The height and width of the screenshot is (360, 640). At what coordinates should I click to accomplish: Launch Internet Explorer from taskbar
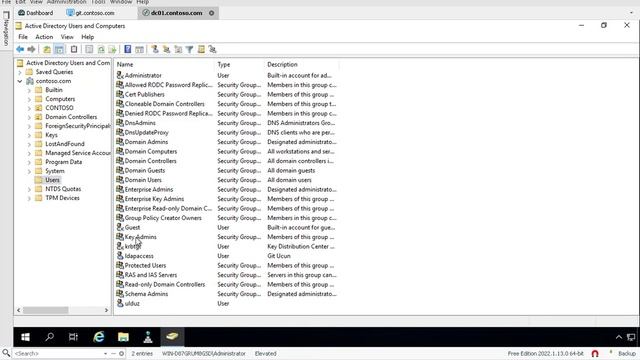tap(99, 337)
